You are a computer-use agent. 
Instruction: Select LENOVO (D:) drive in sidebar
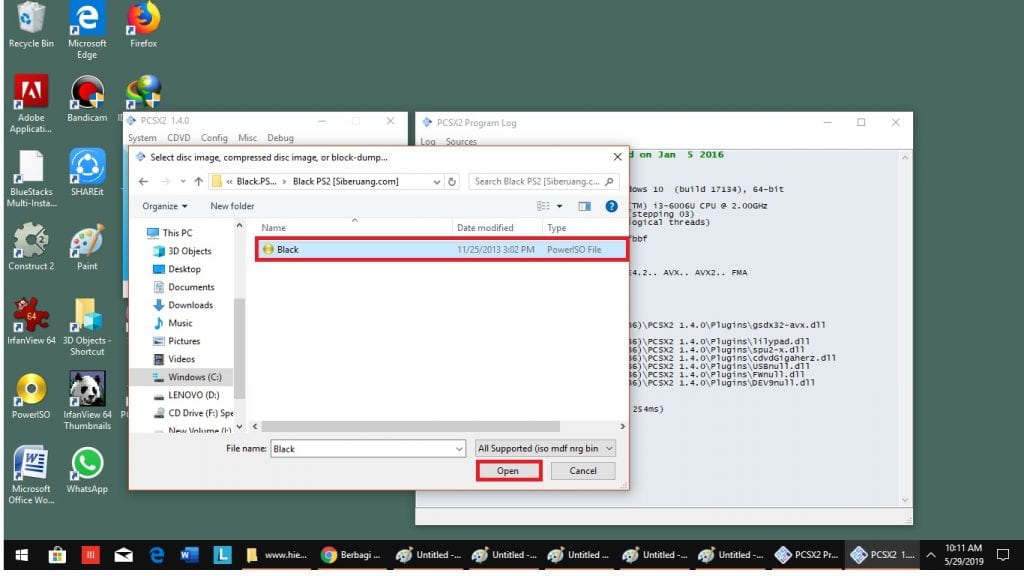click(192, 395)
